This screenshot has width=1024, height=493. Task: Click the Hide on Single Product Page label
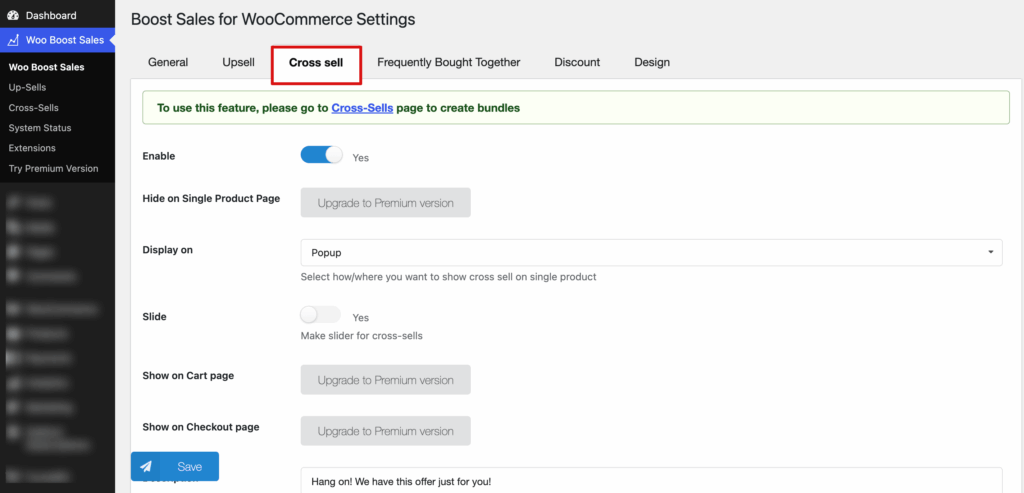pos(212,199)
